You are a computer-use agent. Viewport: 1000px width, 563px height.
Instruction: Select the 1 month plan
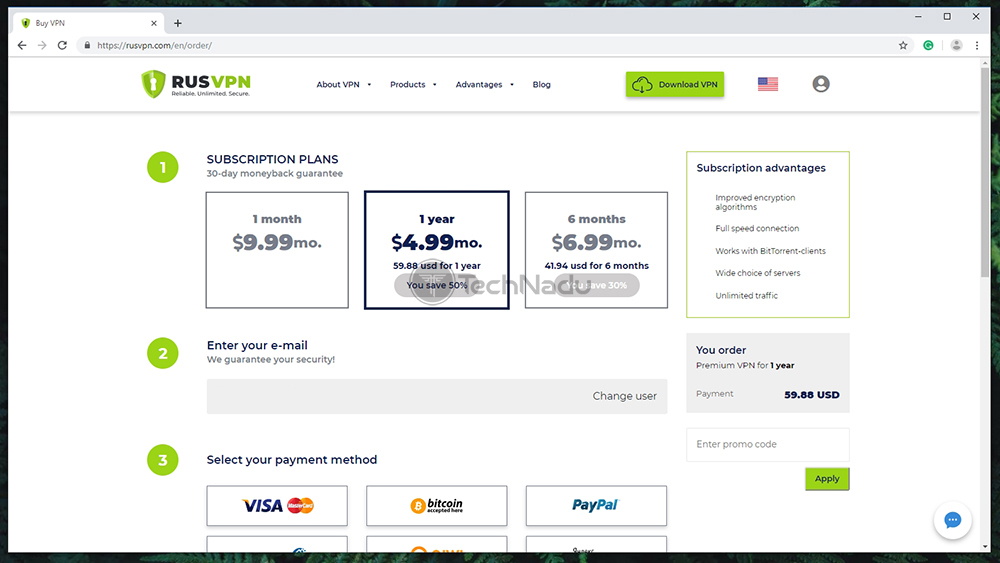pyautogui.click(x=277, y=250)
